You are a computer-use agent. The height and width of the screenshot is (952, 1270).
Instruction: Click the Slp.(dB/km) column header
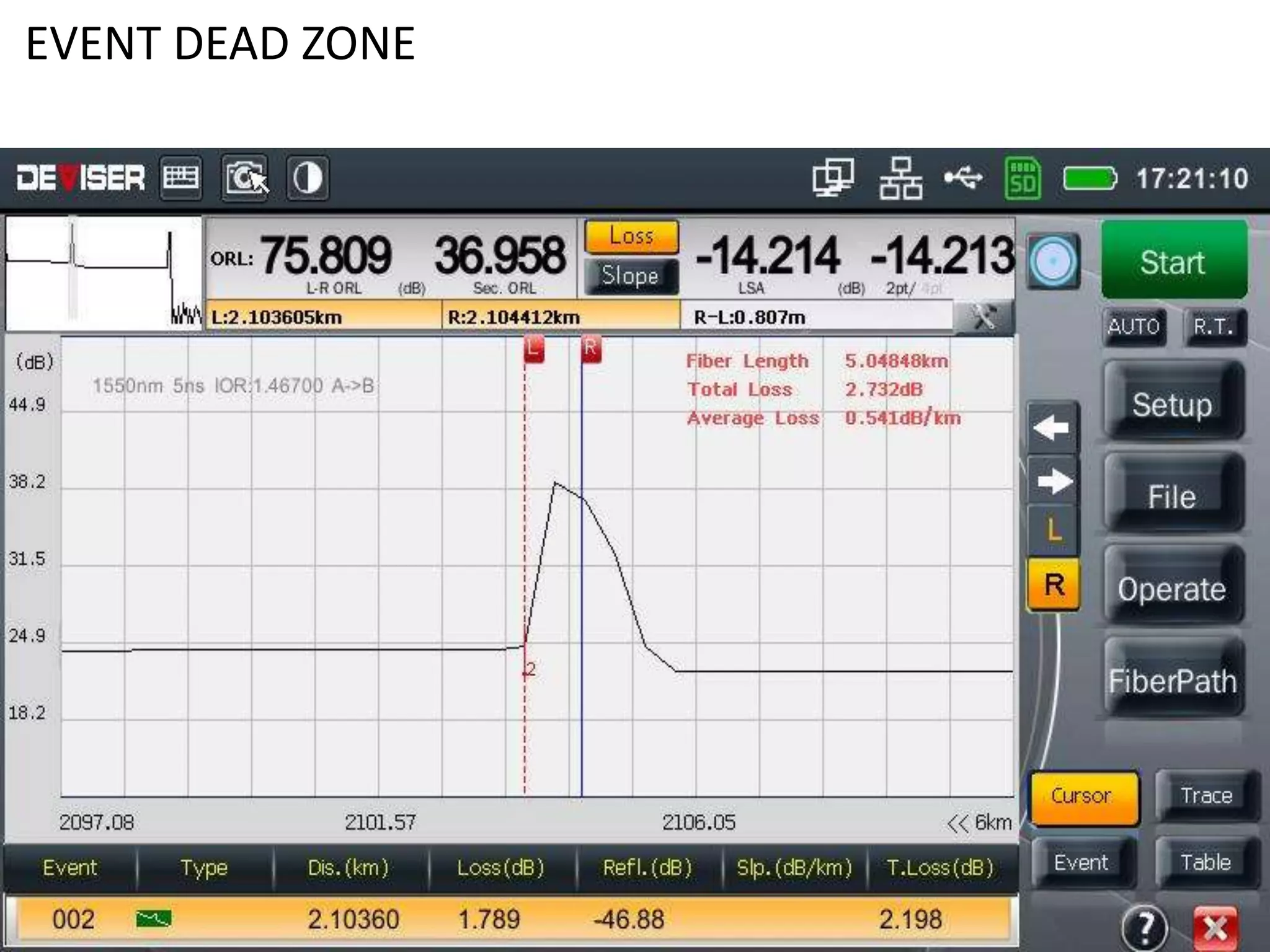pyautogui.click(x=794, y=868)
